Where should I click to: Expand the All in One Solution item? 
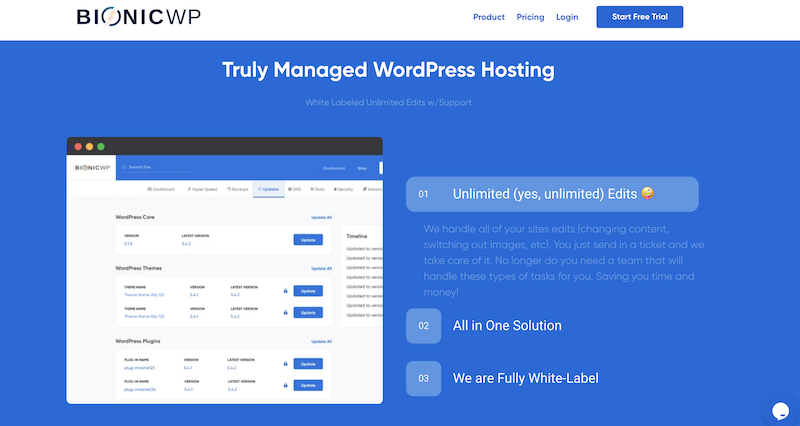(x=507, y=325)
